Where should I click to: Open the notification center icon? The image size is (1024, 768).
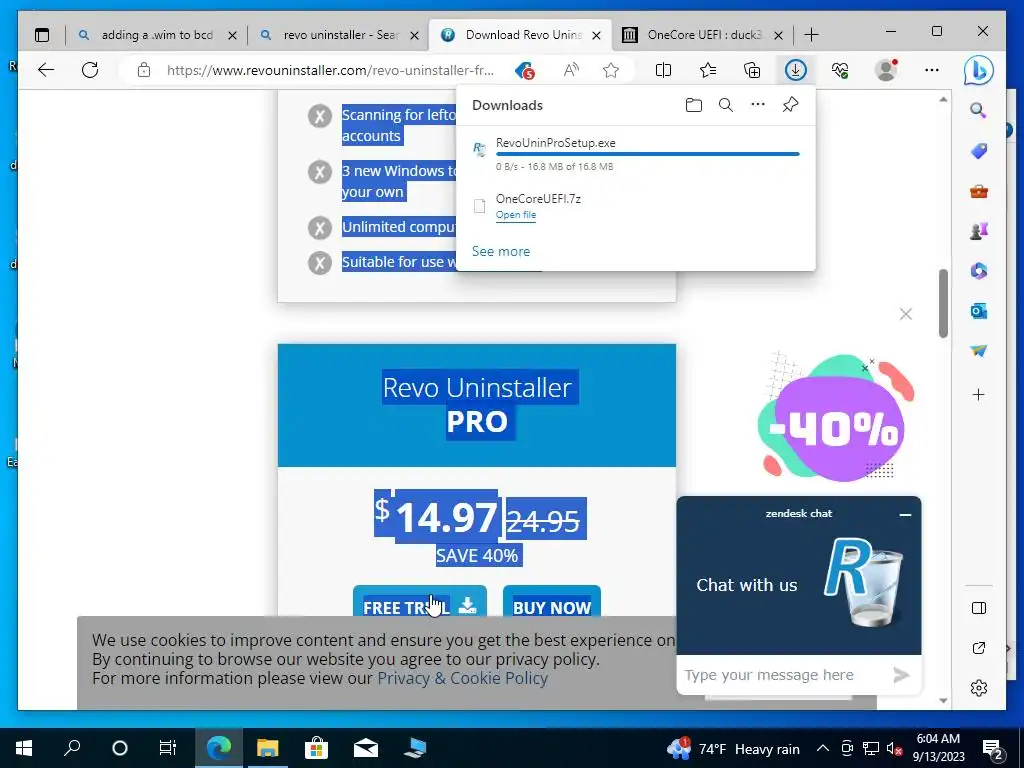pos(993,749)
